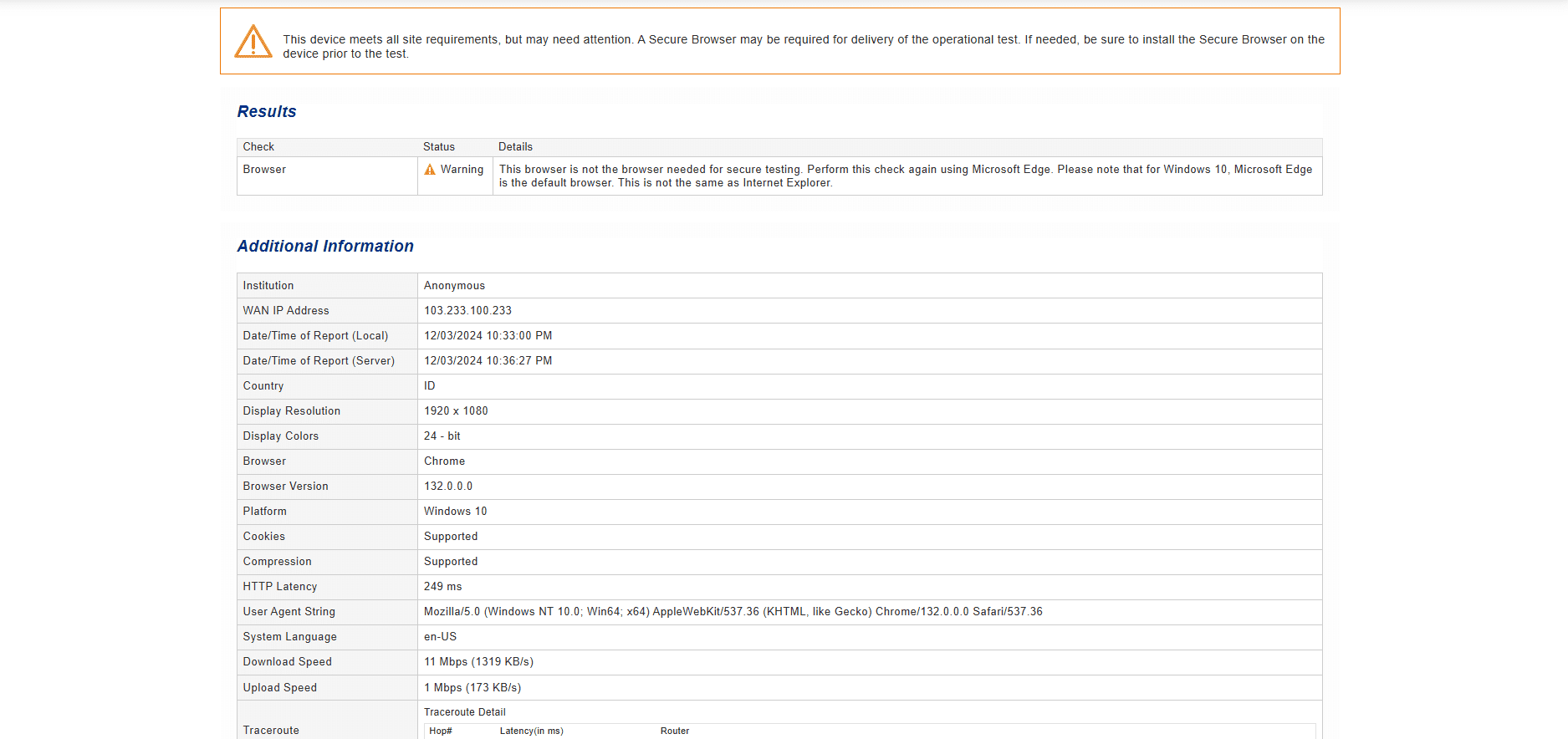Viewport: 1568px width, 739px height.
Task: Click the large orange warning triangle icon
Action: coord(253,42)
